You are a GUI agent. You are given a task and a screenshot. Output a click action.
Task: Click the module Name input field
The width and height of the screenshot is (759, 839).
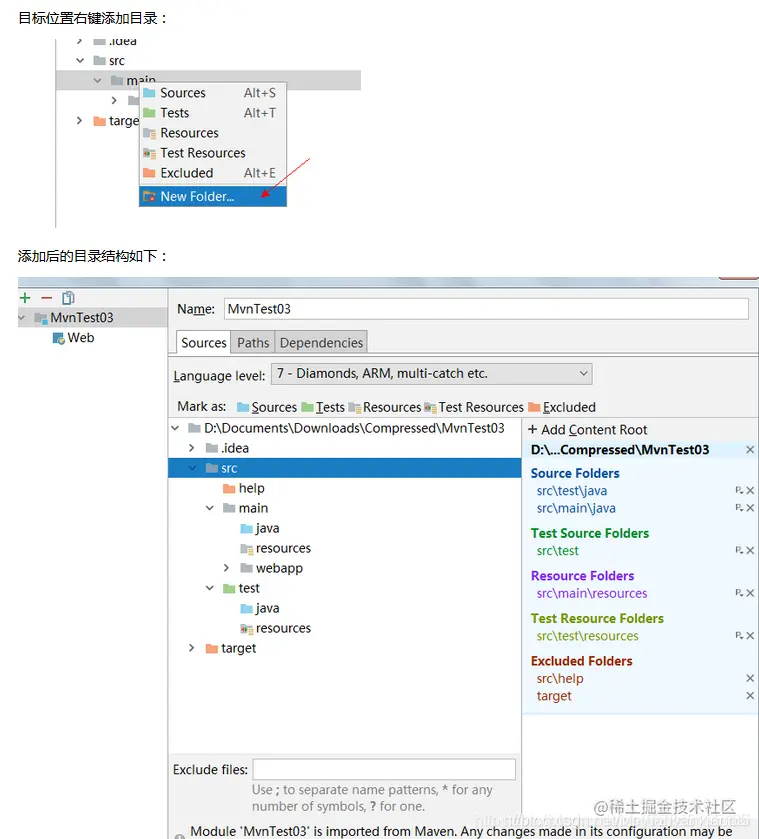coord(485,309)
